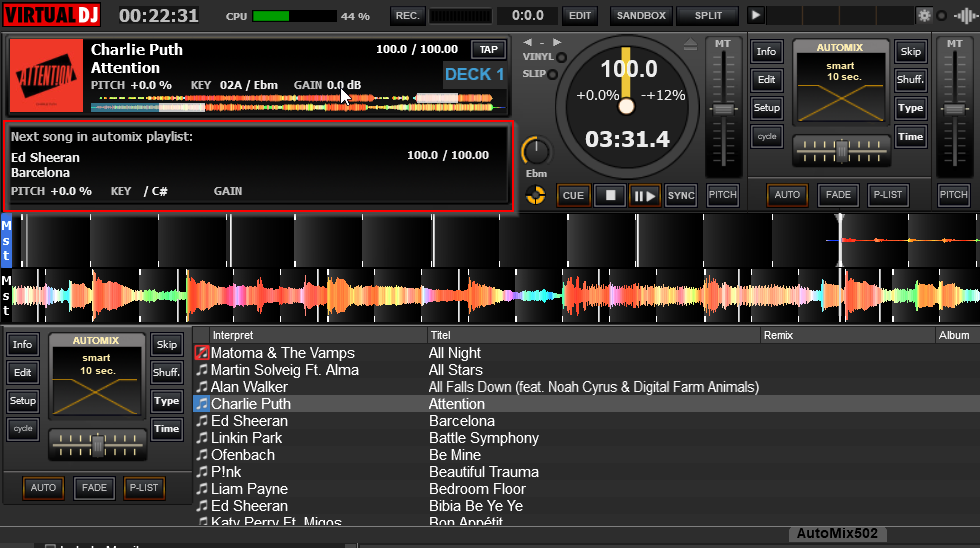This screenshot has width=980, height=548.
Task: Toggle SLIP mode indicator
Action: point(552,74)
